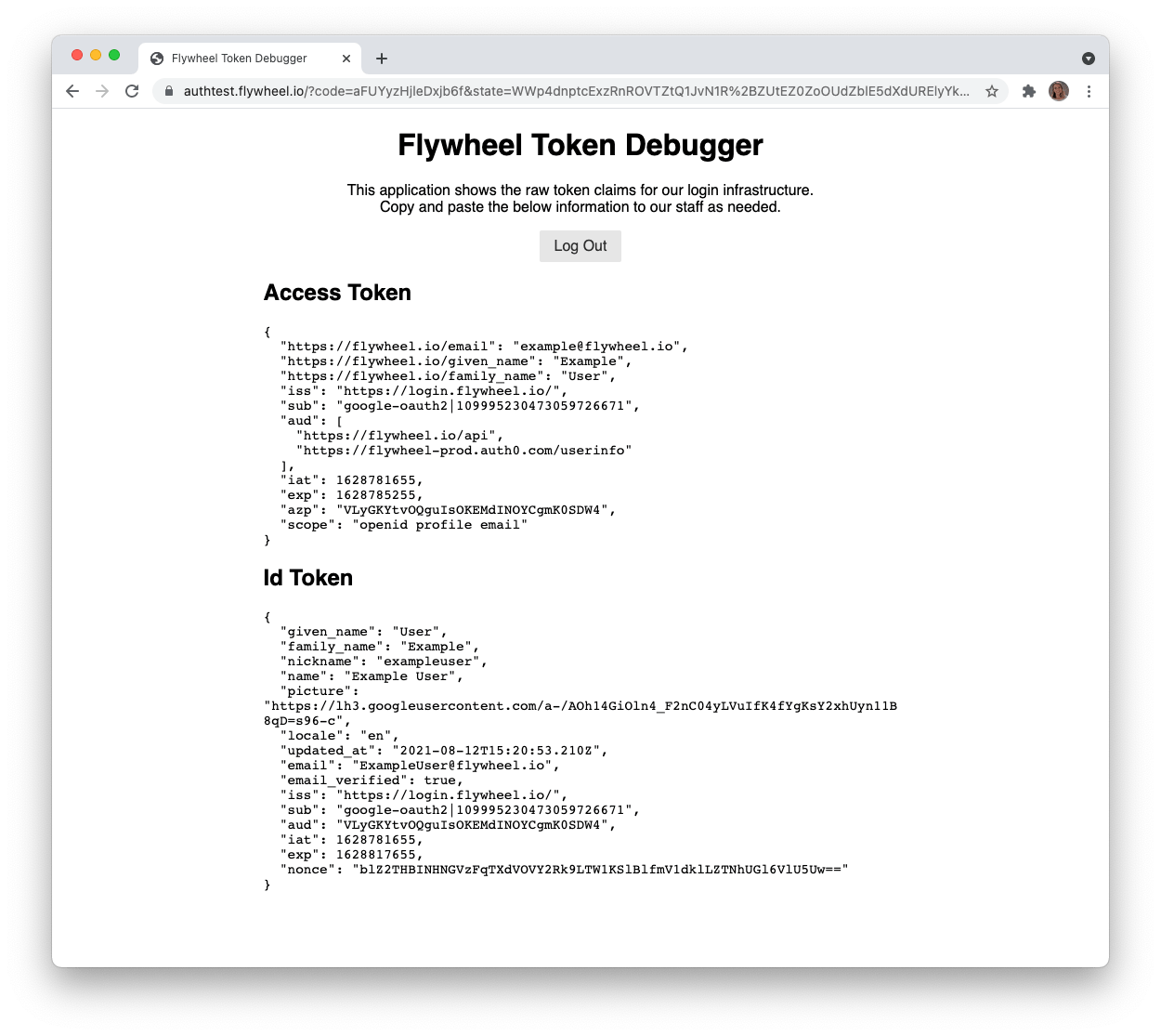Reload the current page
This screenshot has height=1036, width=1161.
(x=132, y=91)
